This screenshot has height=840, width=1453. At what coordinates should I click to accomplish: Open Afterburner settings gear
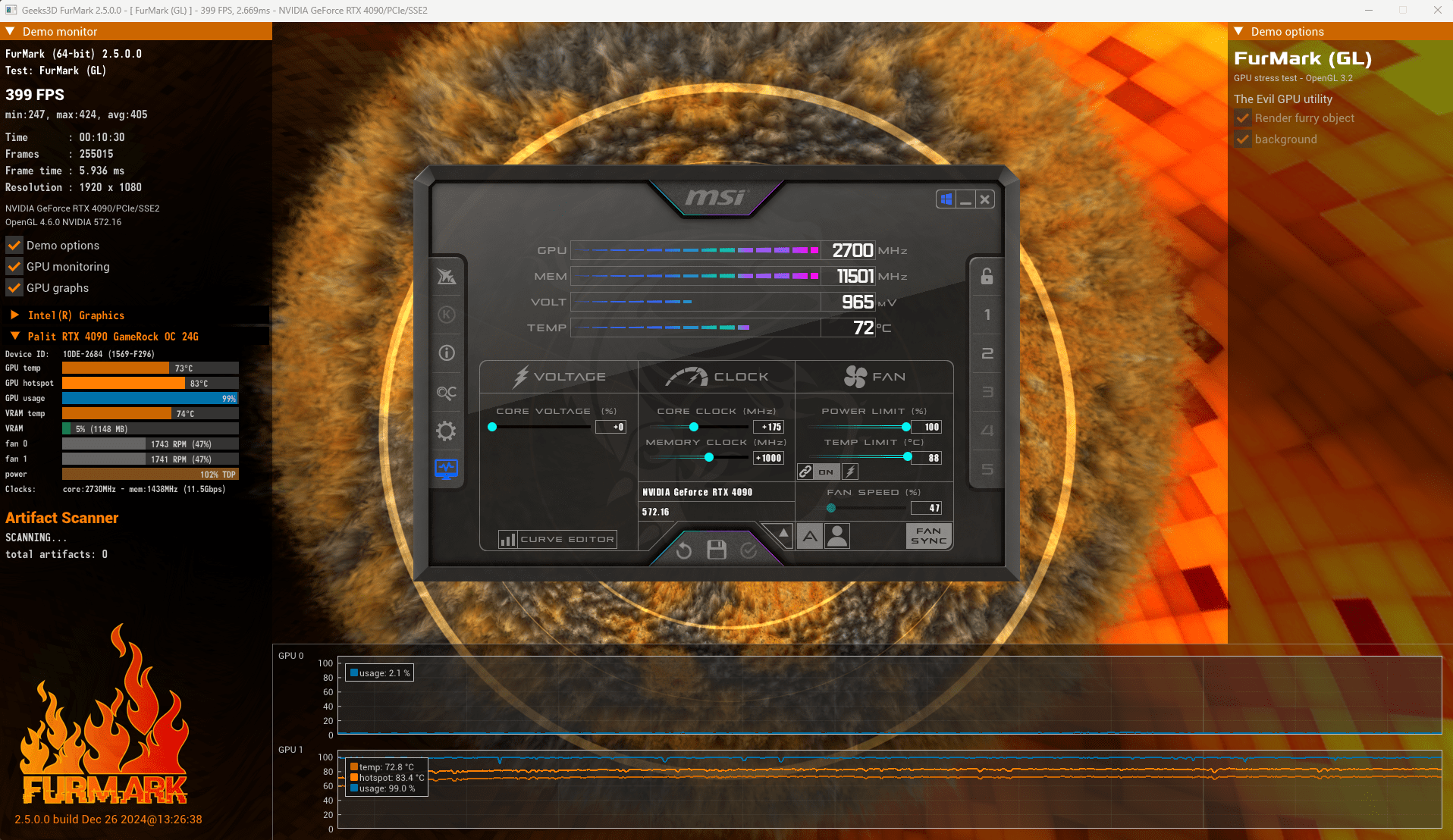[x=447, y=431]
